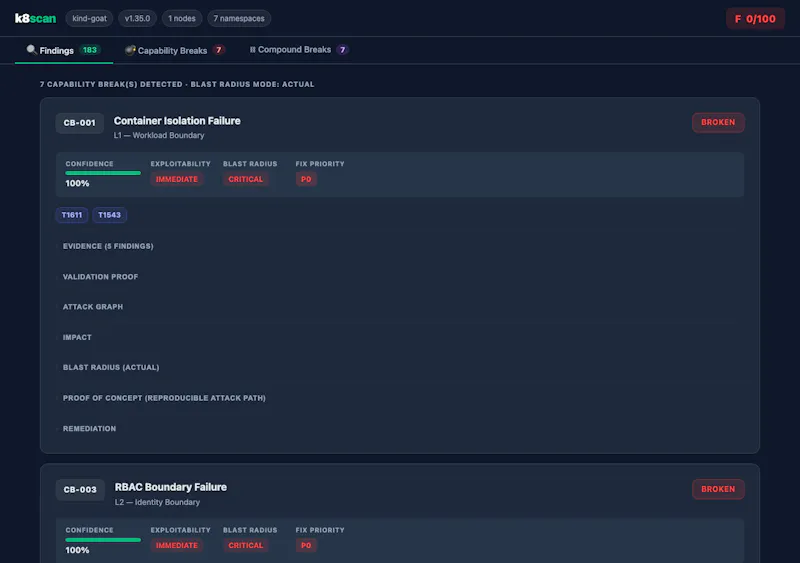Click L2 — Identity Boundary subtitle
The height and width of the screenshot is (563, 800).
click(x=157, y=502)
